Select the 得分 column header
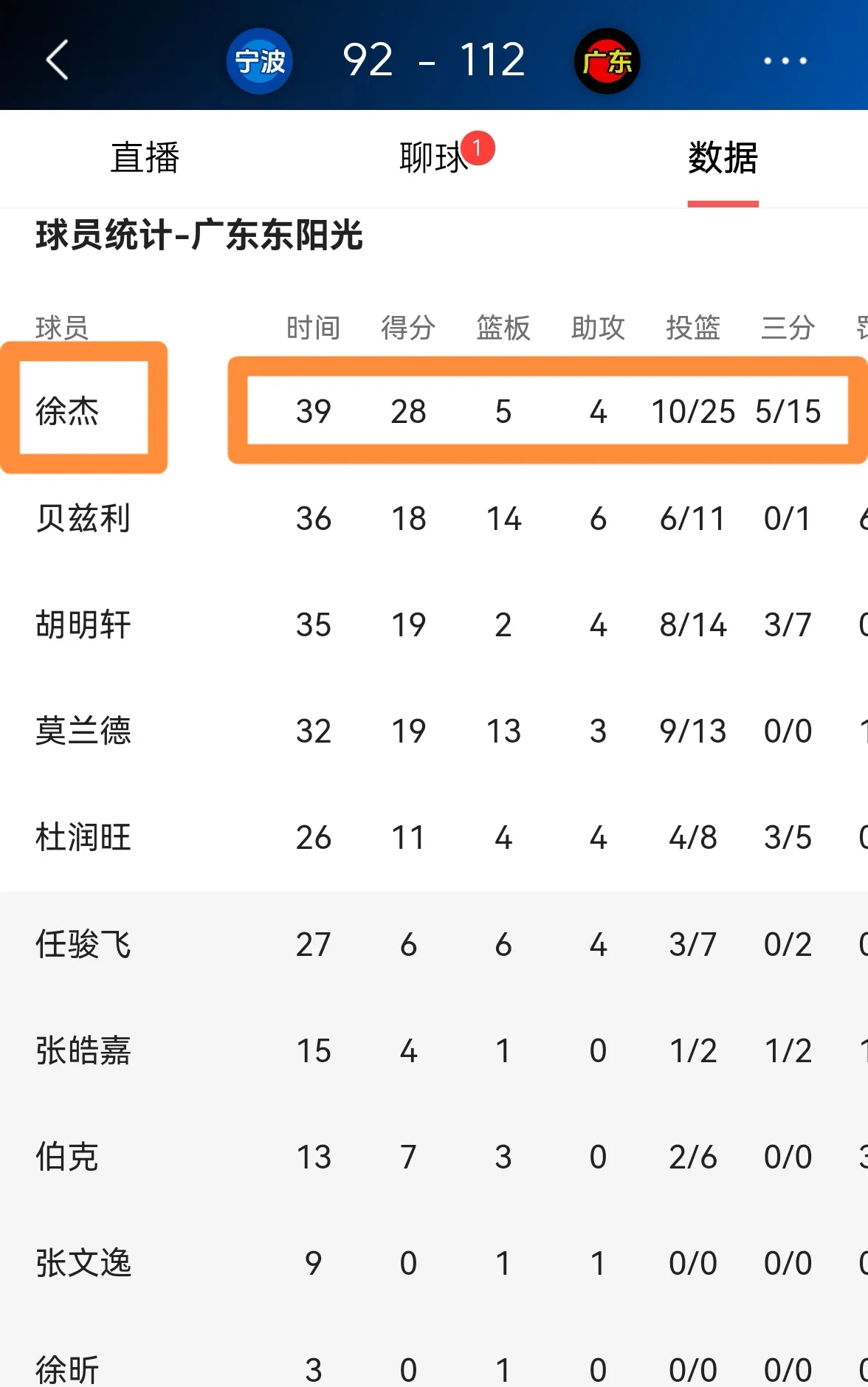The height and width of the screenshot is (1387, 868). coord(408,328)
